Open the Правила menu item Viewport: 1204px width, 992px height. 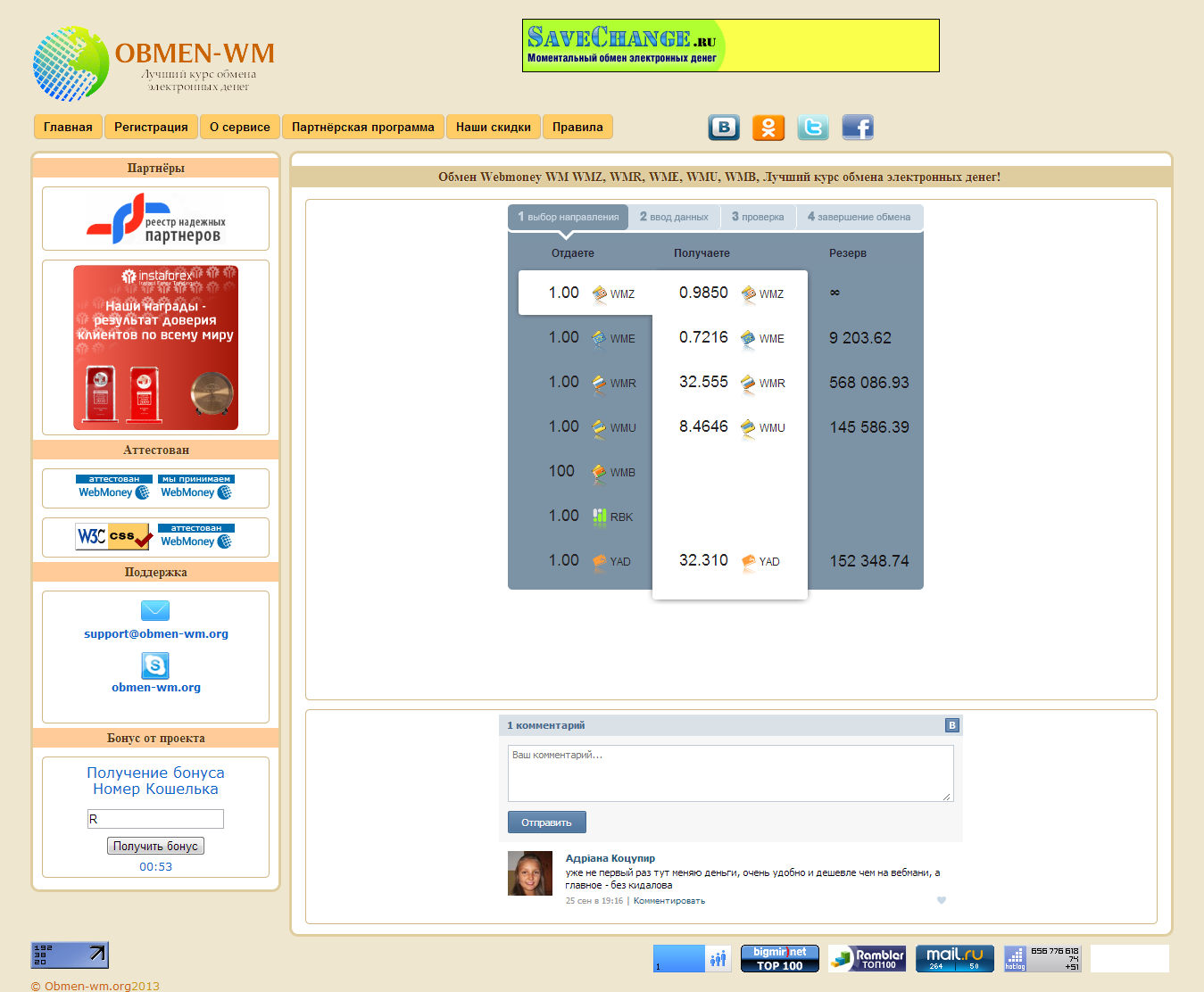click(x=577, y=127)
